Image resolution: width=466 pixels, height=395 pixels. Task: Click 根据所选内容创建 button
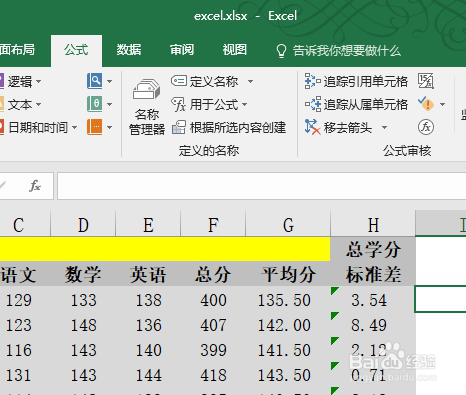pyautogui.click(x=238, y=127)
